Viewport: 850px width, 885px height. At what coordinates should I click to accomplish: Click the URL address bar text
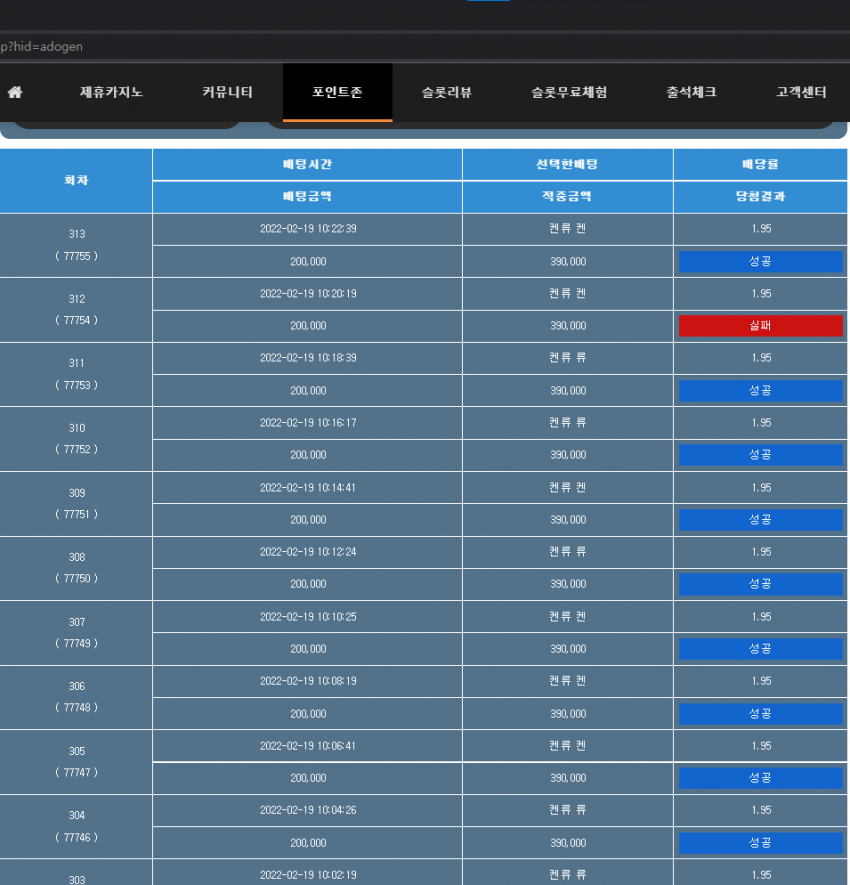pyautogui.click(x=42, y=47)
